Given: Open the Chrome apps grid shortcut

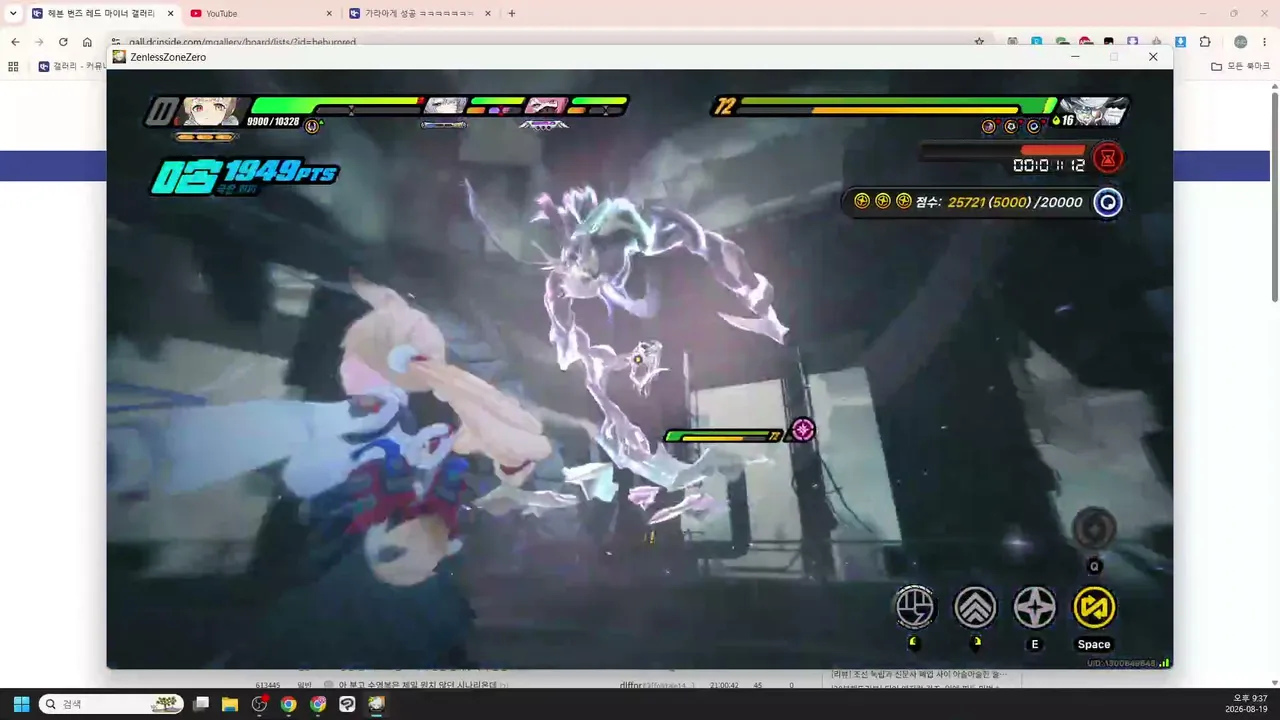Looking at the screenshot, I should [13, 67].
